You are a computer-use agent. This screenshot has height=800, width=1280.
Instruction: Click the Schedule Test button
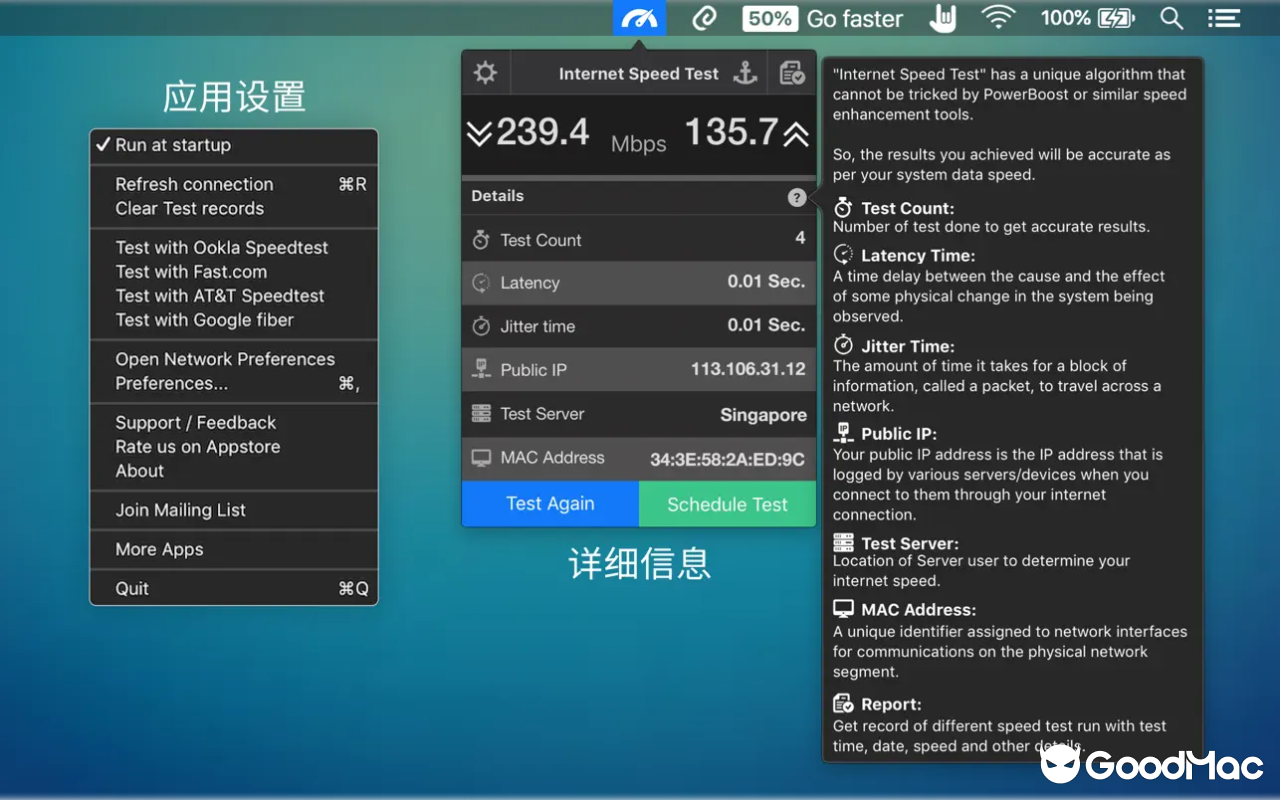[x=727, y=504]
